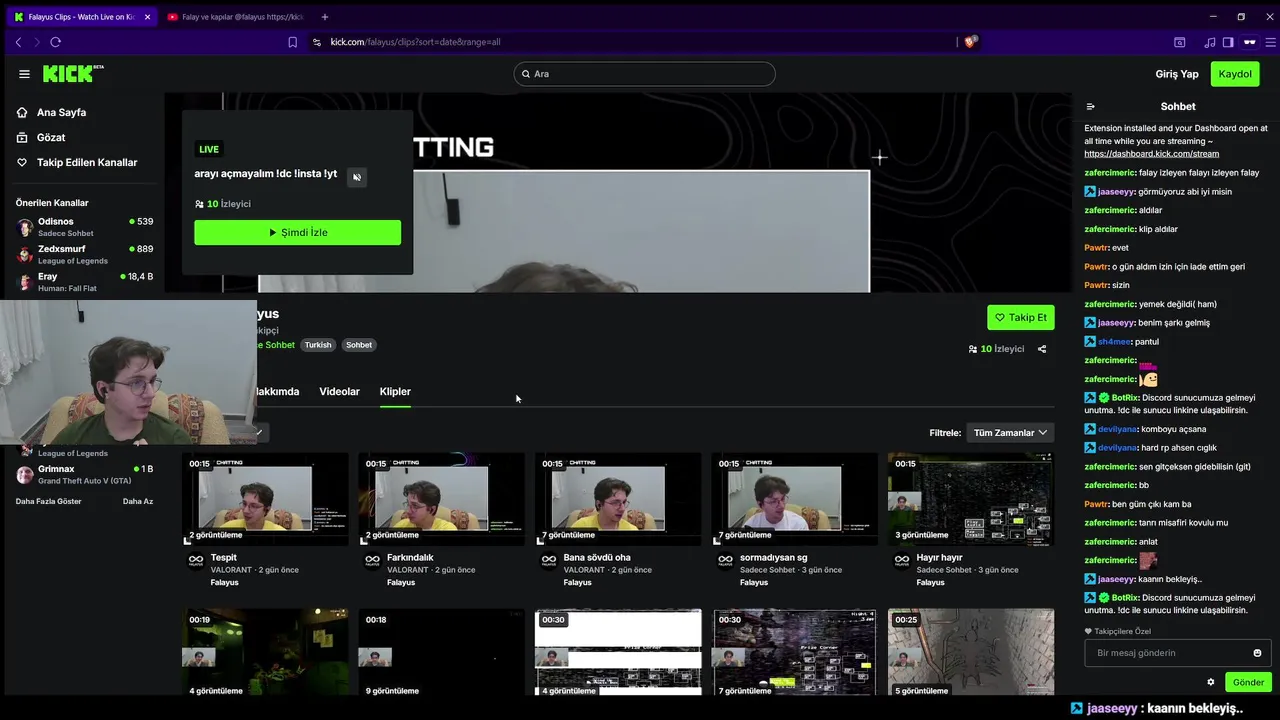Open the 00:18 clip with 9 görüntüleme
Screen dimensions: 1280x720
point(441,653)
